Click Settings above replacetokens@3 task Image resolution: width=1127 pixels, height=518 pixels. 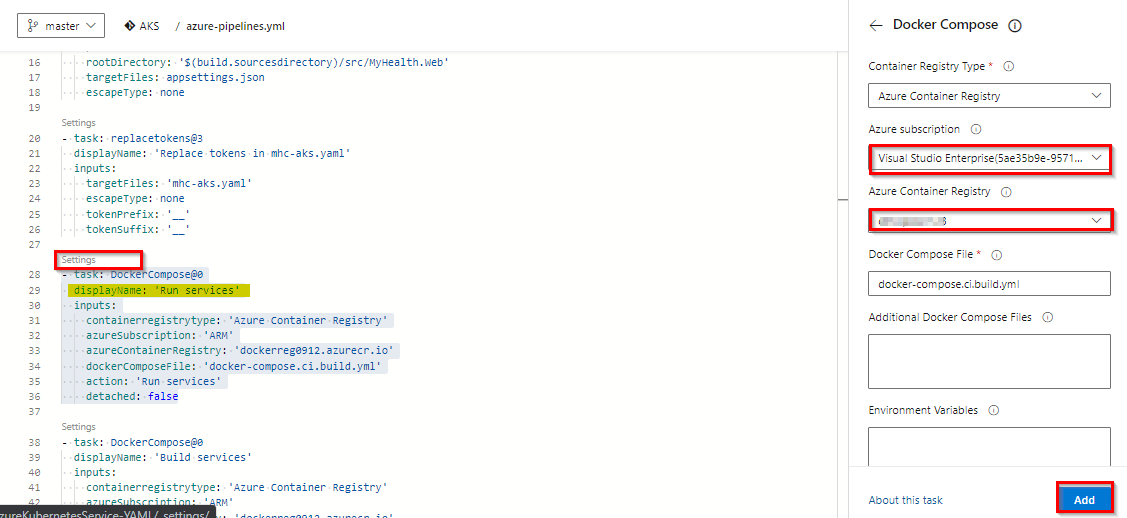point(78,124)
